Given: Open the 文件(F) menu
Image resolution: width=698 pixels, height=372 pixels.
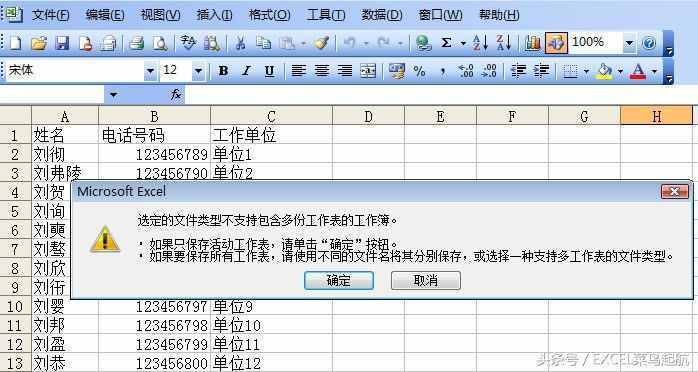Looking at the screenshot, I should click(51, 15).
